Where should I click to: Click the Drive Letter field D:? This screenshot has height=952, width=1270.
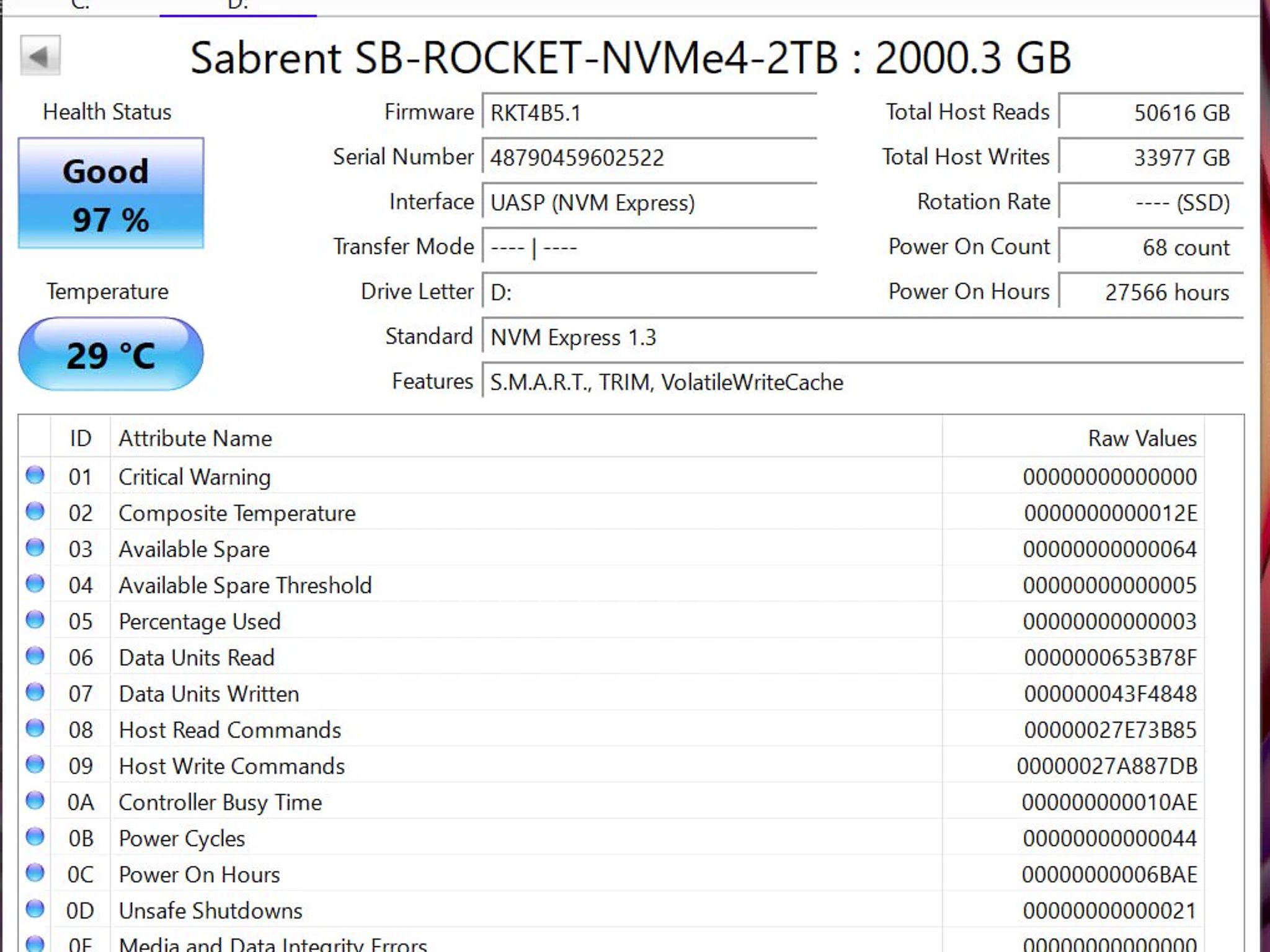649,292
